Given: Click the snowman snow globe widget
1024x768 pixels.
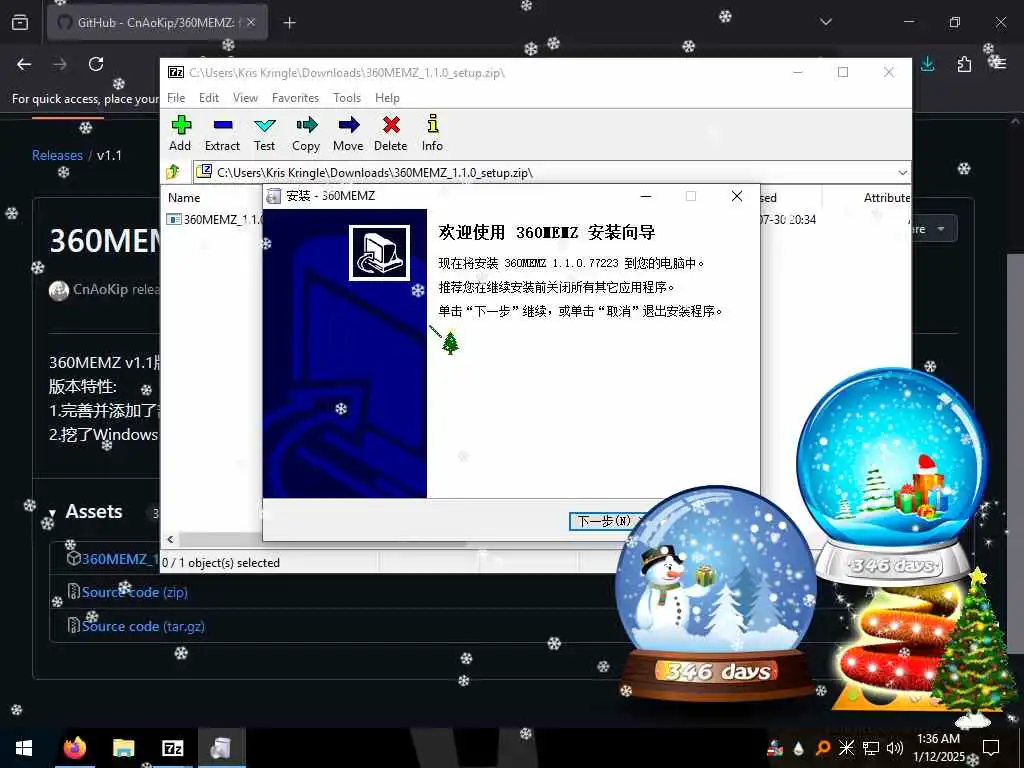Looking at the screenshot, I should coord(716,594).
